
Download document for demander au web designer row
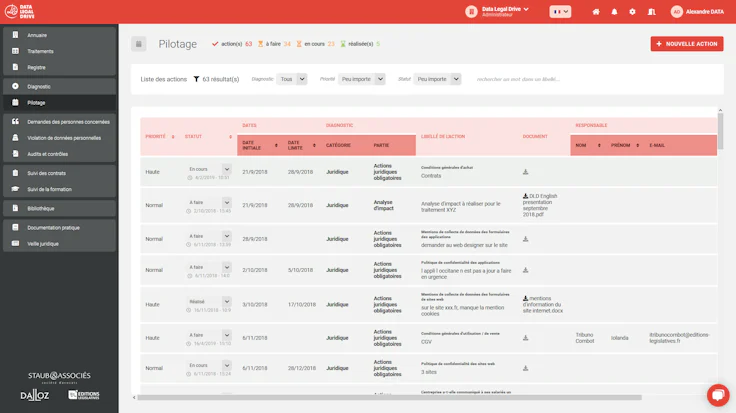pos(525,239)
